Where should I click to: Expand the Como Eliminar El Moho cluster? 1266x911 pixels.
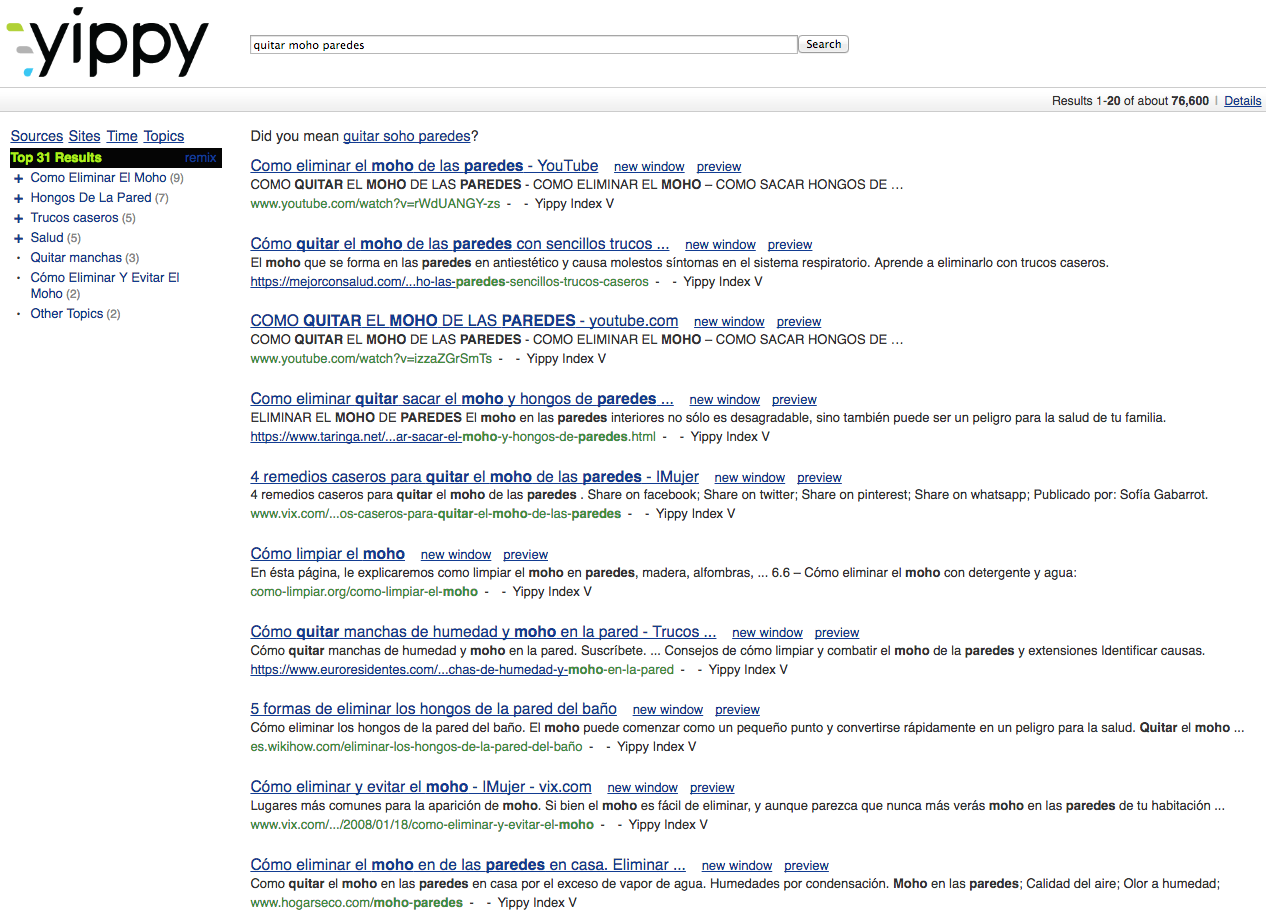(19, 178)
